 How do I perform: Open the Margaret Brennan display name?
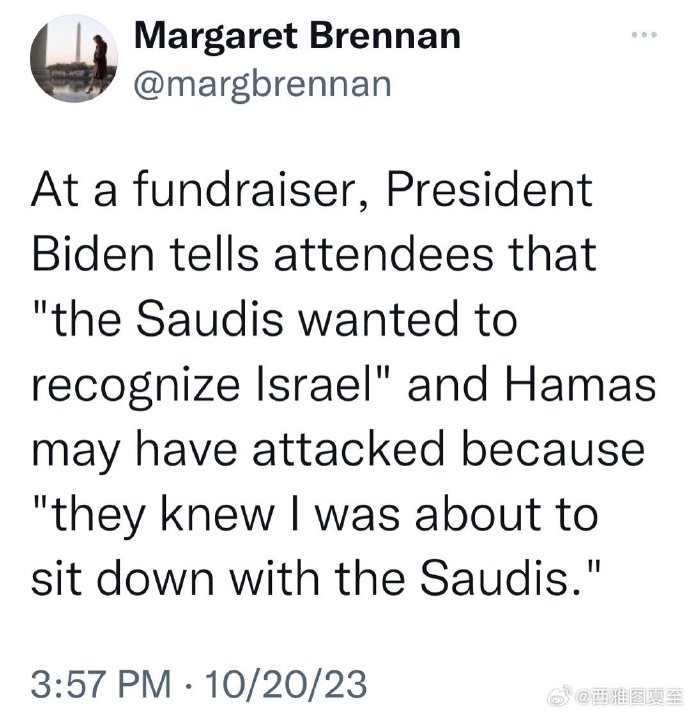pyautogui.click(x=297, y=37)
